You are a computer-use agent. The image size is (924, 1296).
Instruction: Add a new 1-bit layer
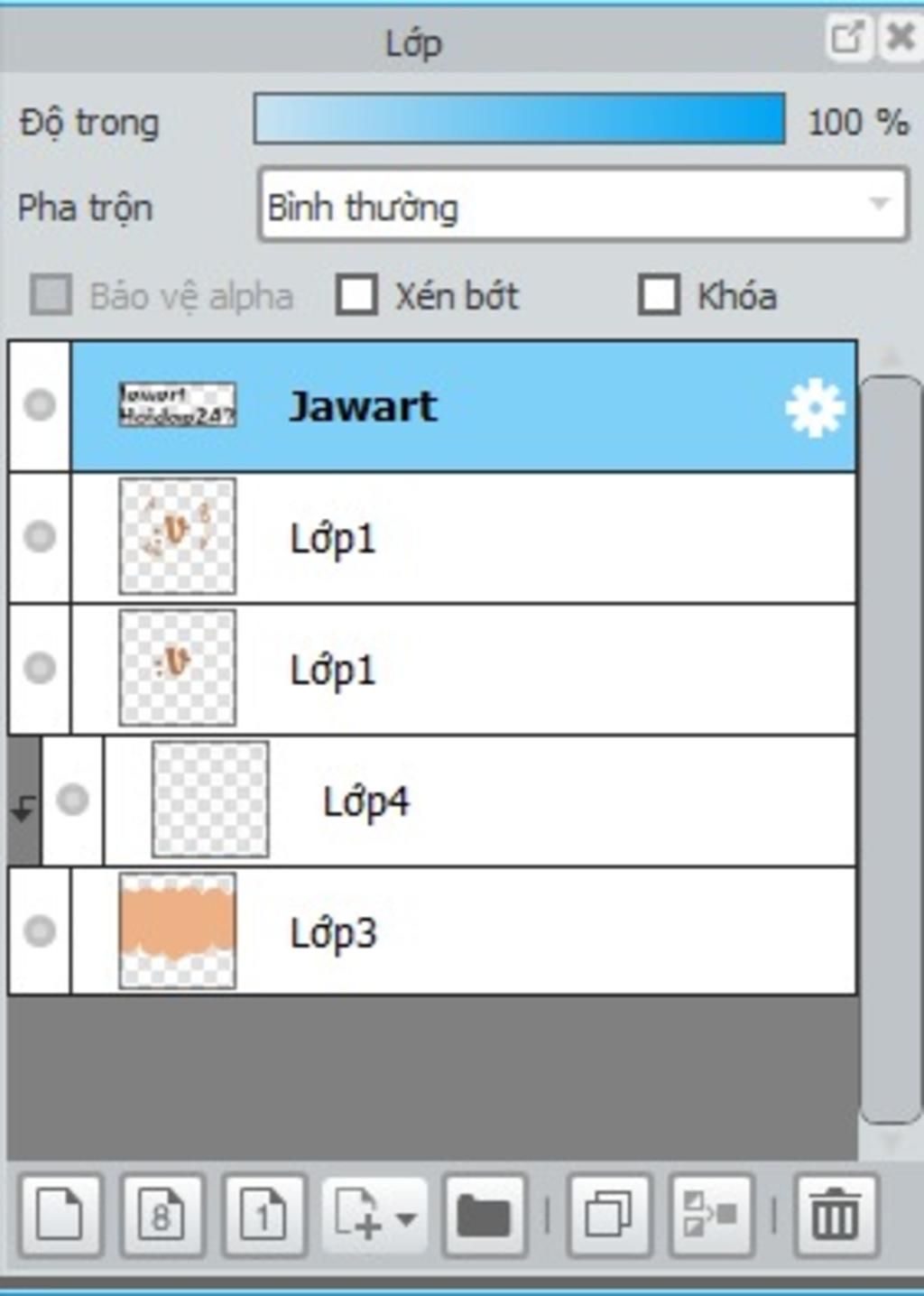264,1215
